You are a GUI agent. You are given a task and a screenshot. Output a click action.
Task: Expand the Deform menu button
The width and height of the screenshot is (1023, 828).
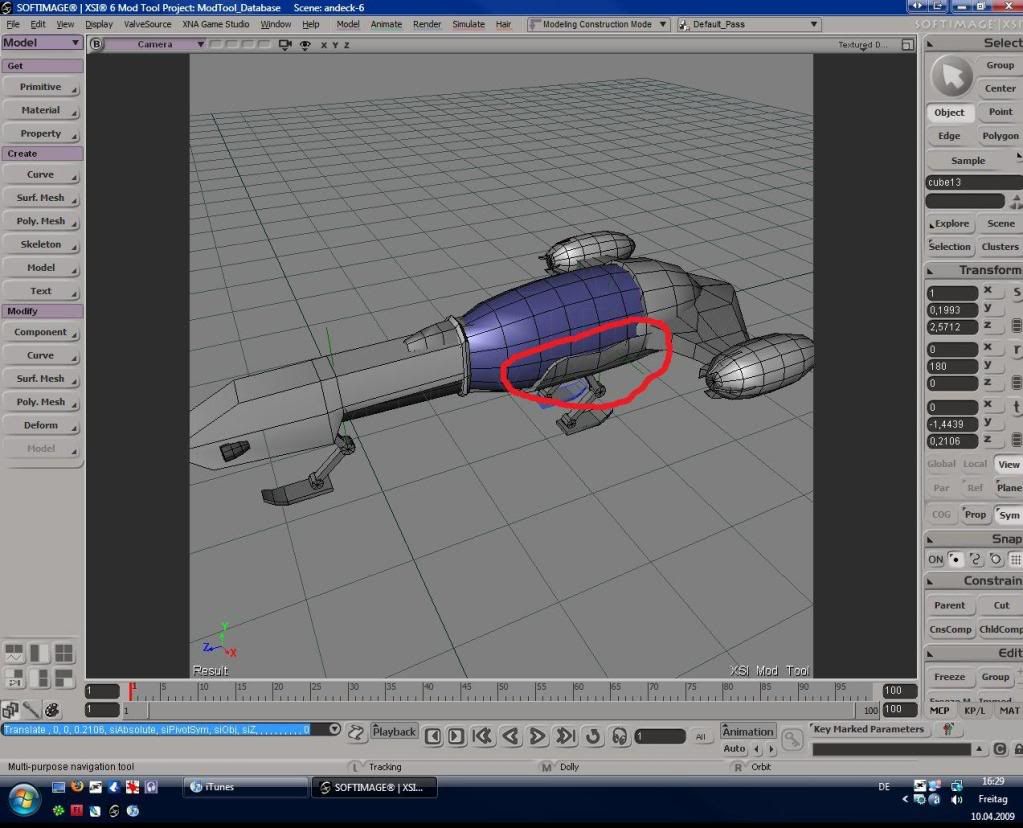[42, 425]
